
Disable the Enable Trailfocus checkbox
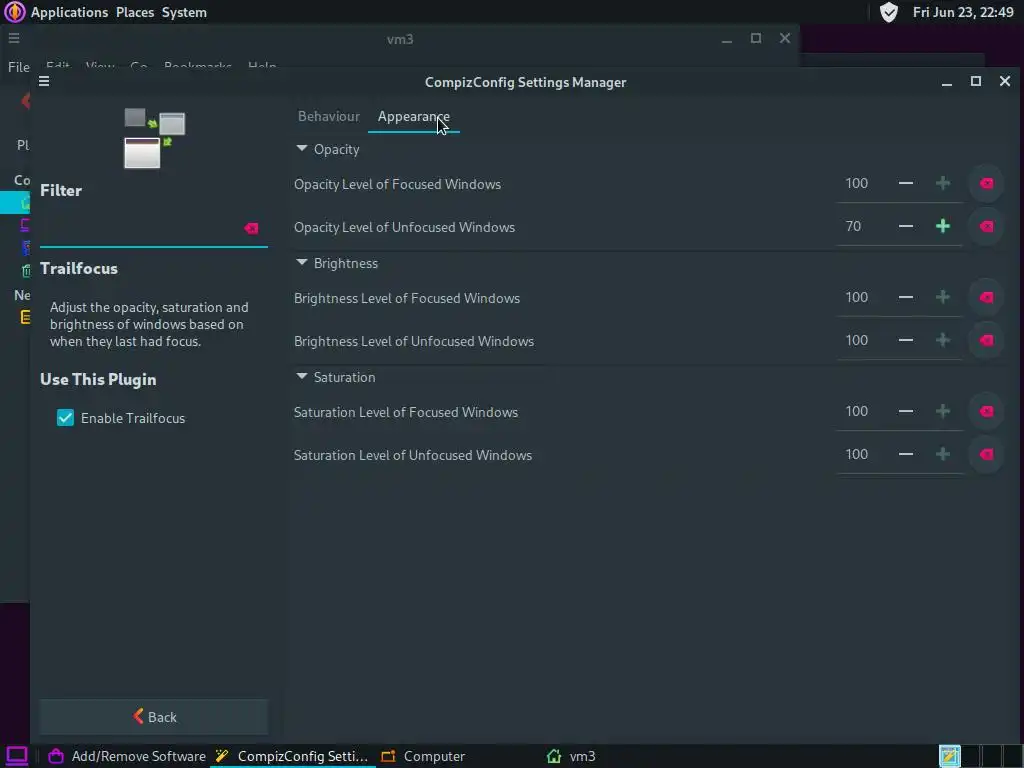(x=65, y=418)
